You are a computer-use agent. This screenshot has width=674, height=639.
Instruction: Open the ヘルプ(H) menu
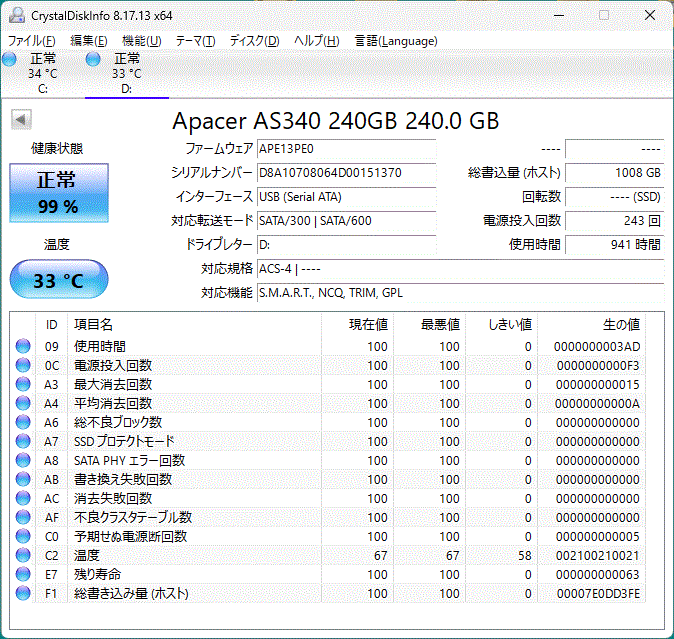coord(317,41)
